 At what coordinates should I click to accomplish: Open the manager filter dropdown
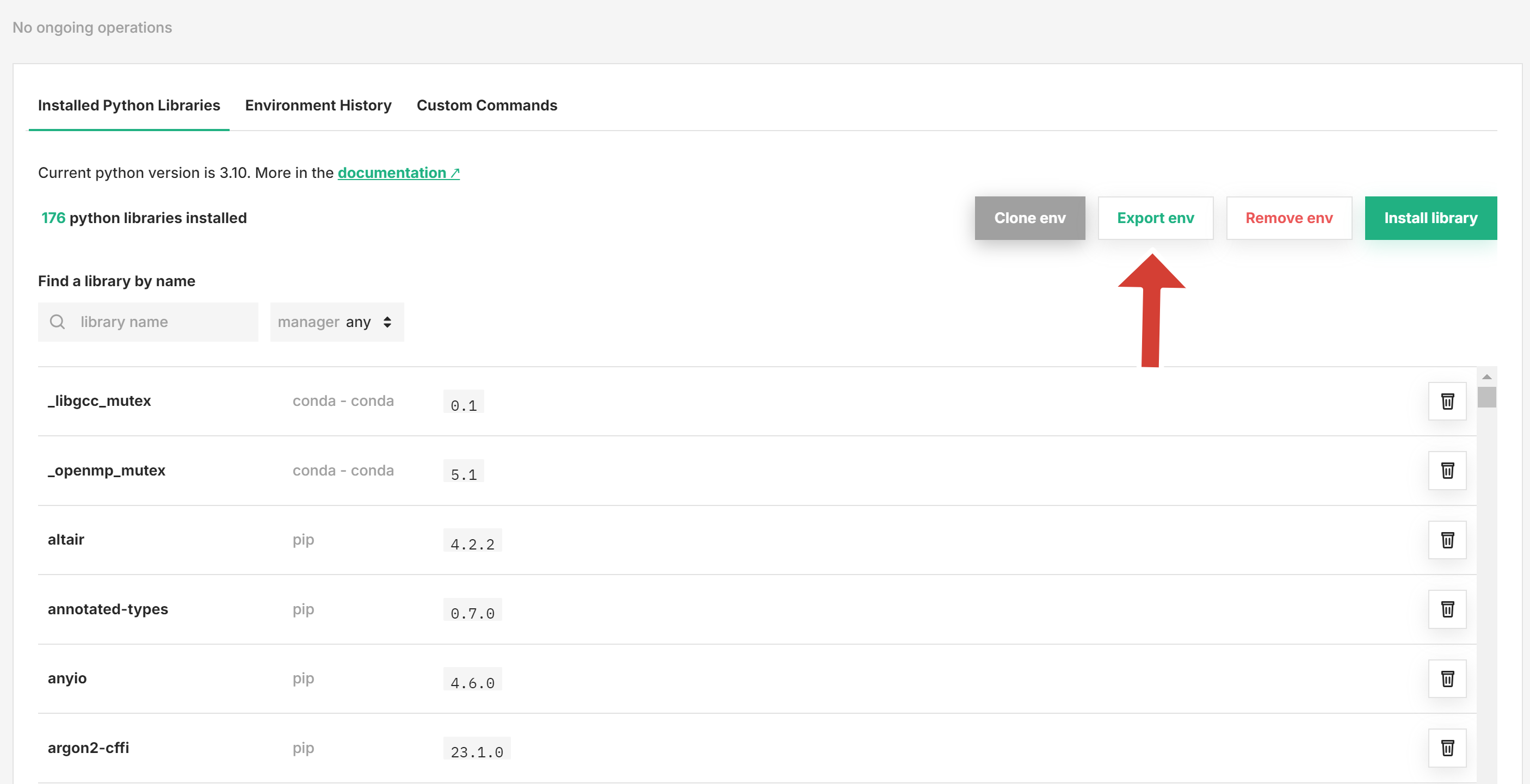tap(337, 322)
